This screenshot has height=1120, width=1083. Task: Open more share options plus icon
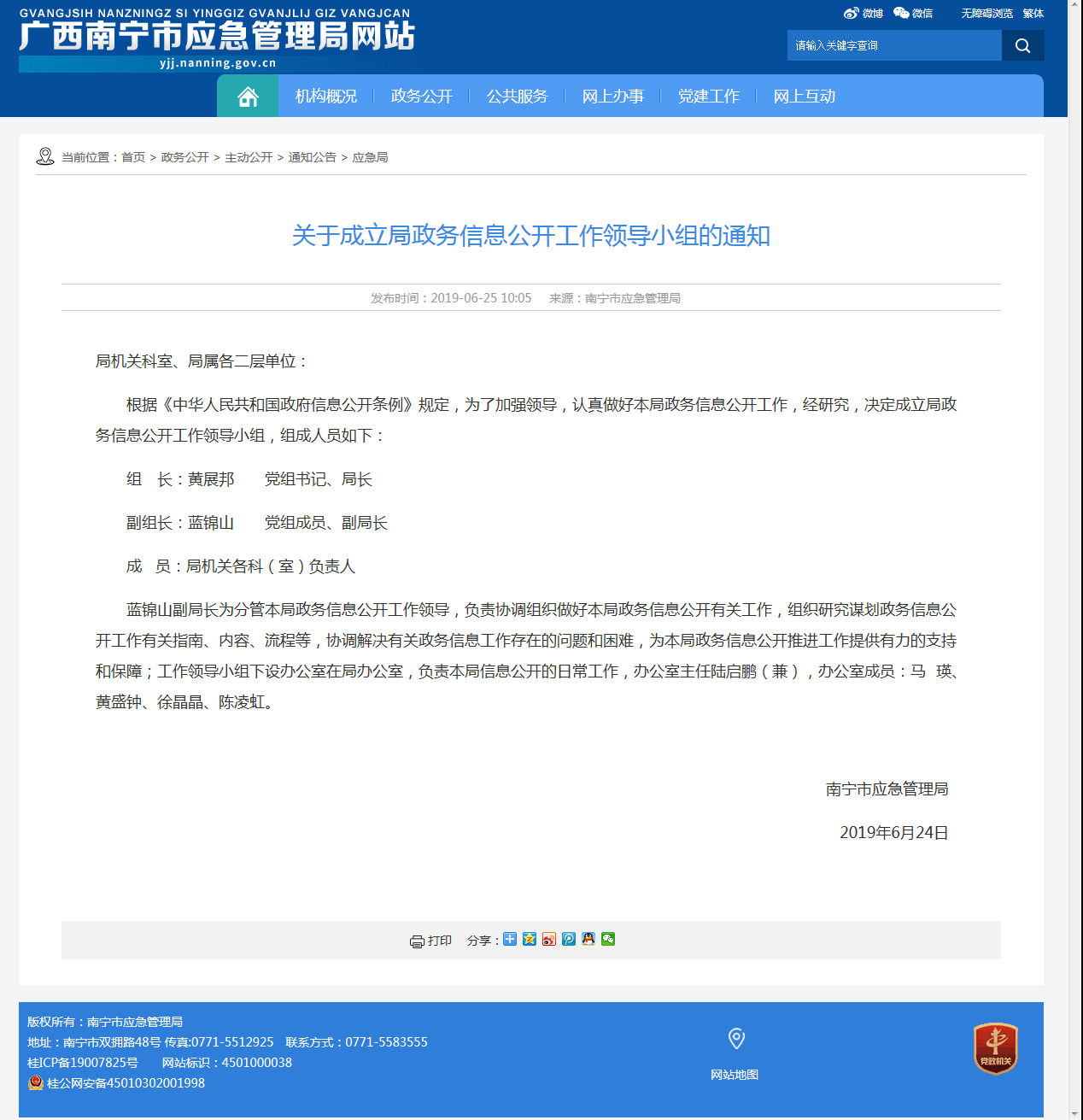click(x=510, y=940)
